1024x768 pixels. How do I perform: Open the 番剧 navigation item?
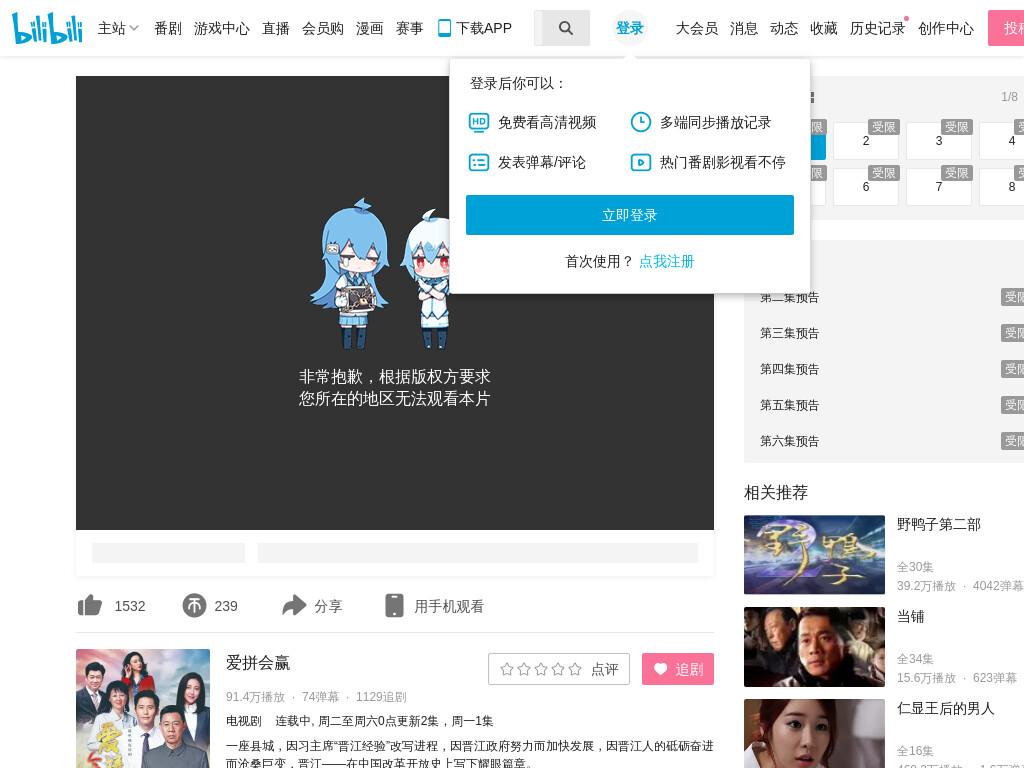click(168, 28)
